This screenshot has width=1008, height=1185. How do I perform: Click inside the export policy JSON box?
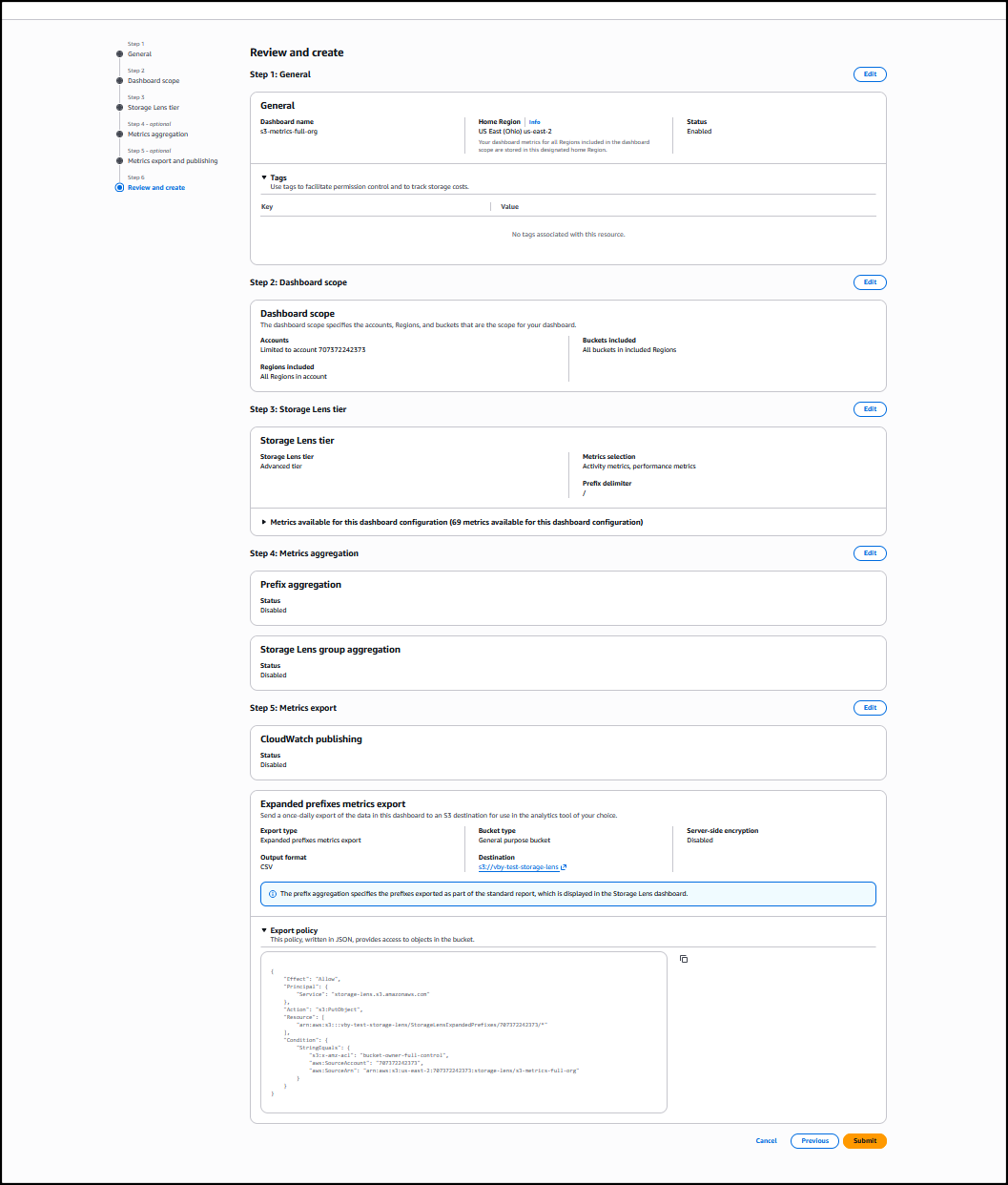pyautogui.click(x=463, y=1032)
